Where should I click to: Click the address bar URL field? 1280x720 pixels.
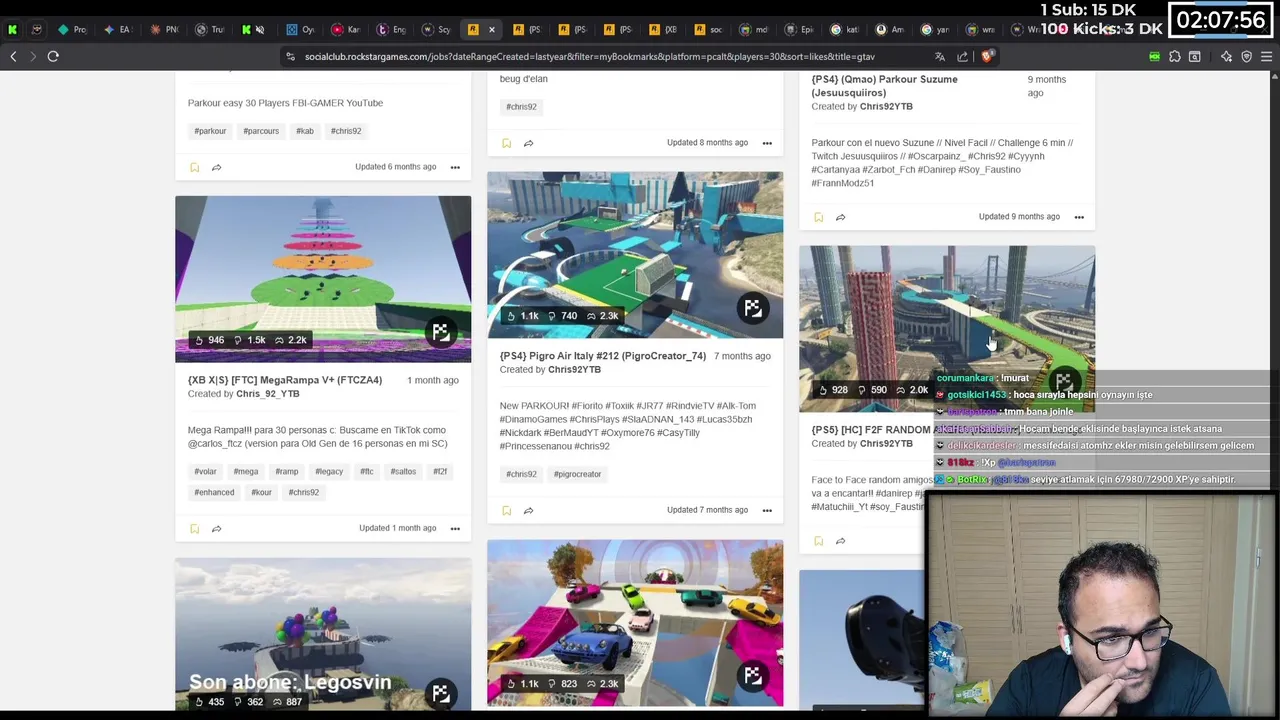click(x=590, y=57)
